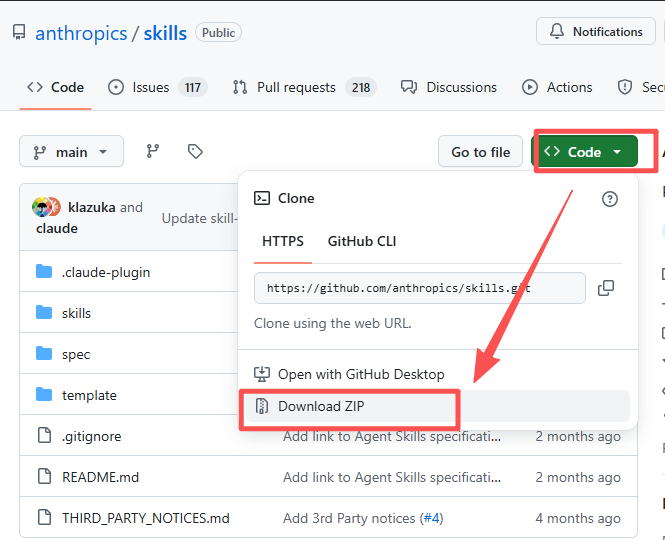Click the repository book icon
Image resolution: width=665 pixels, height=540 pixels.
tap(19, 32)
